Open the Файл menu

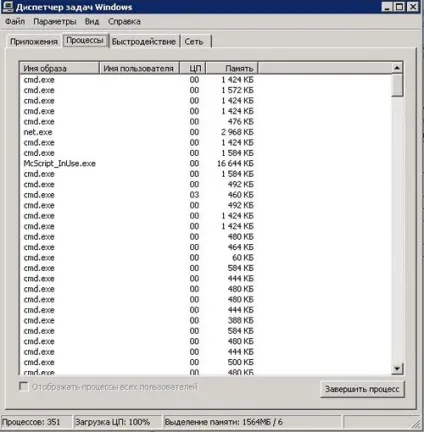[x=15, y=22]
